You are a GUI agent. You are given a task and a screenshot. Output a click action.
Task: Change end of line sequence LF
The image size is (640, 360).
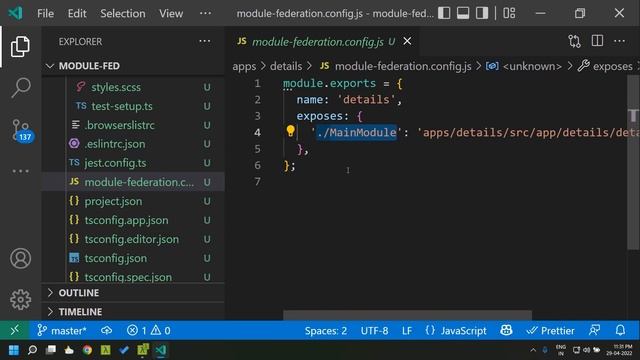click(407, 331)
